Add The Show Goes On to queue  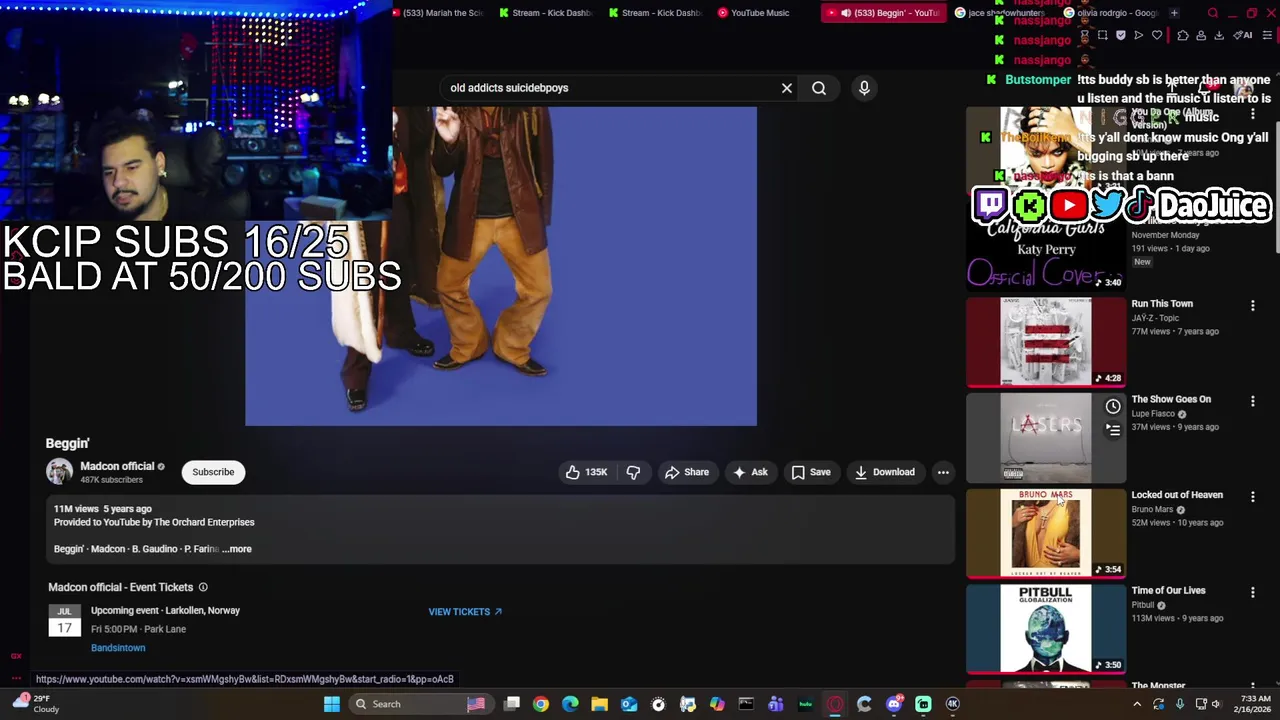pos(1113,430)
